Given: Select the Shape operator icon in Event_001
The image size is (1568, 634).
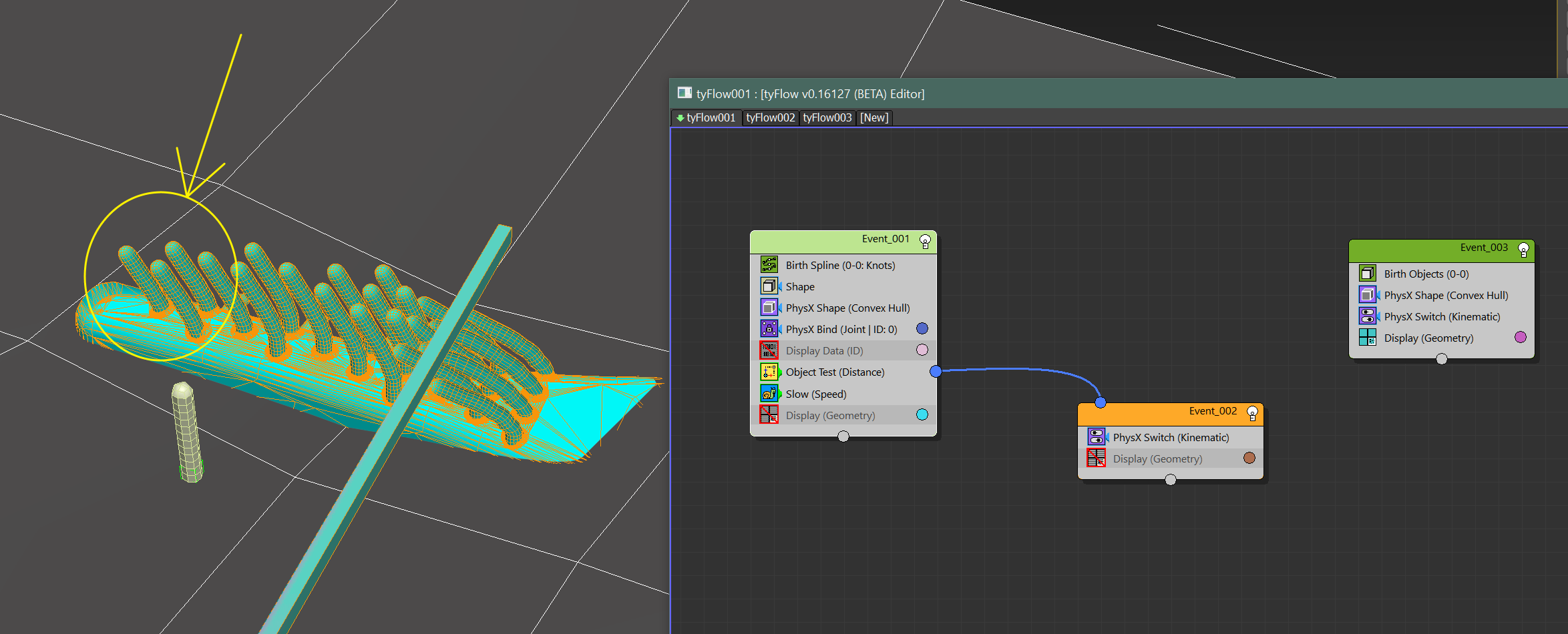Looking at the screenshot, I should click(769, 286).
